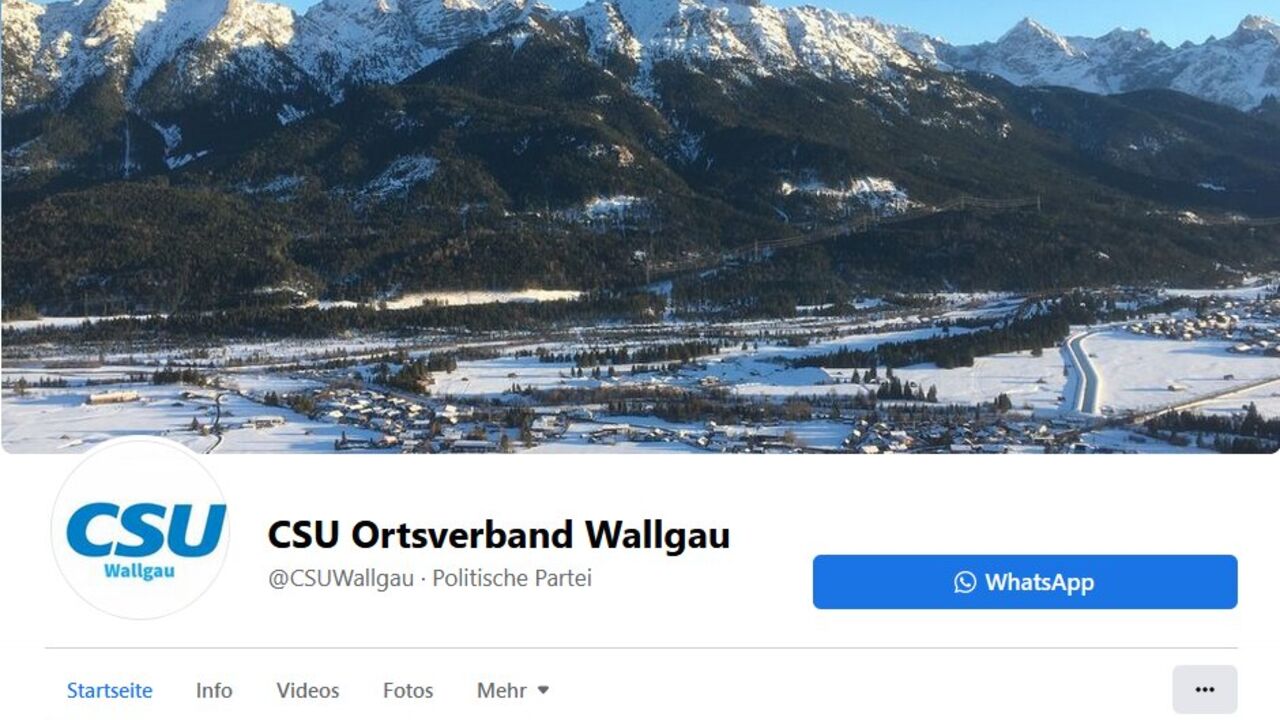Image resolution: width=1280 pixels, height=720 pixels.
Task: Click the CSU Ortsverband Wallgau page title
Action: (499, 535)
